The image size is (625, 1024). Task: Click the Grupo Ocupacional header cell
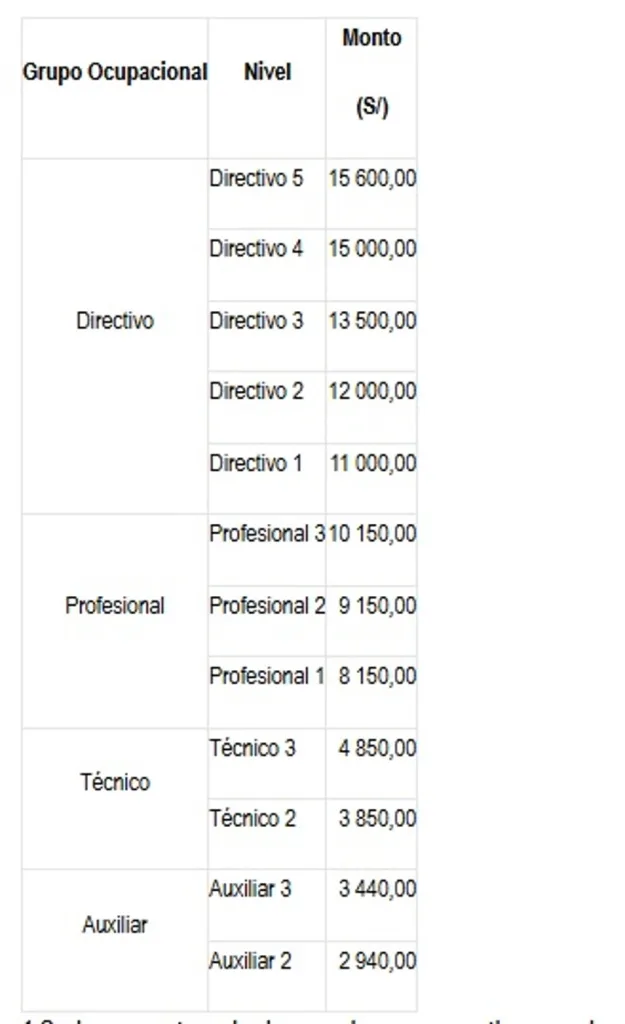(x=115, y=88)
